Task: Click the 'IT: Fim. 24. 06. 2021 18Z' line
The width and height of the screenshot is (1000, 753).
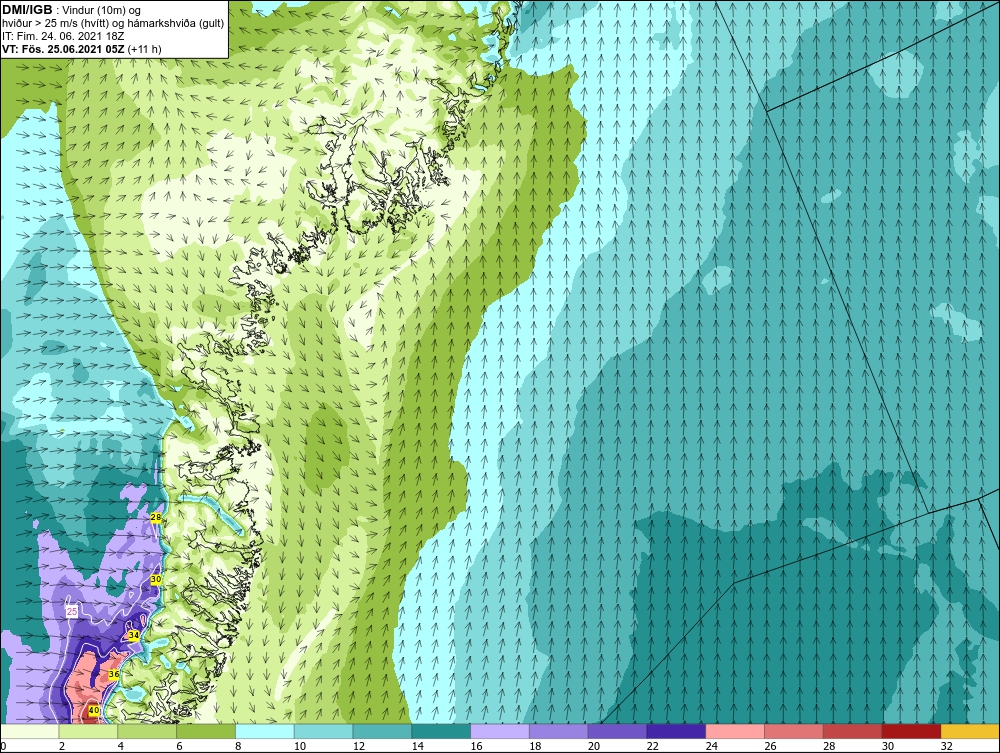Action: (63, 36)
